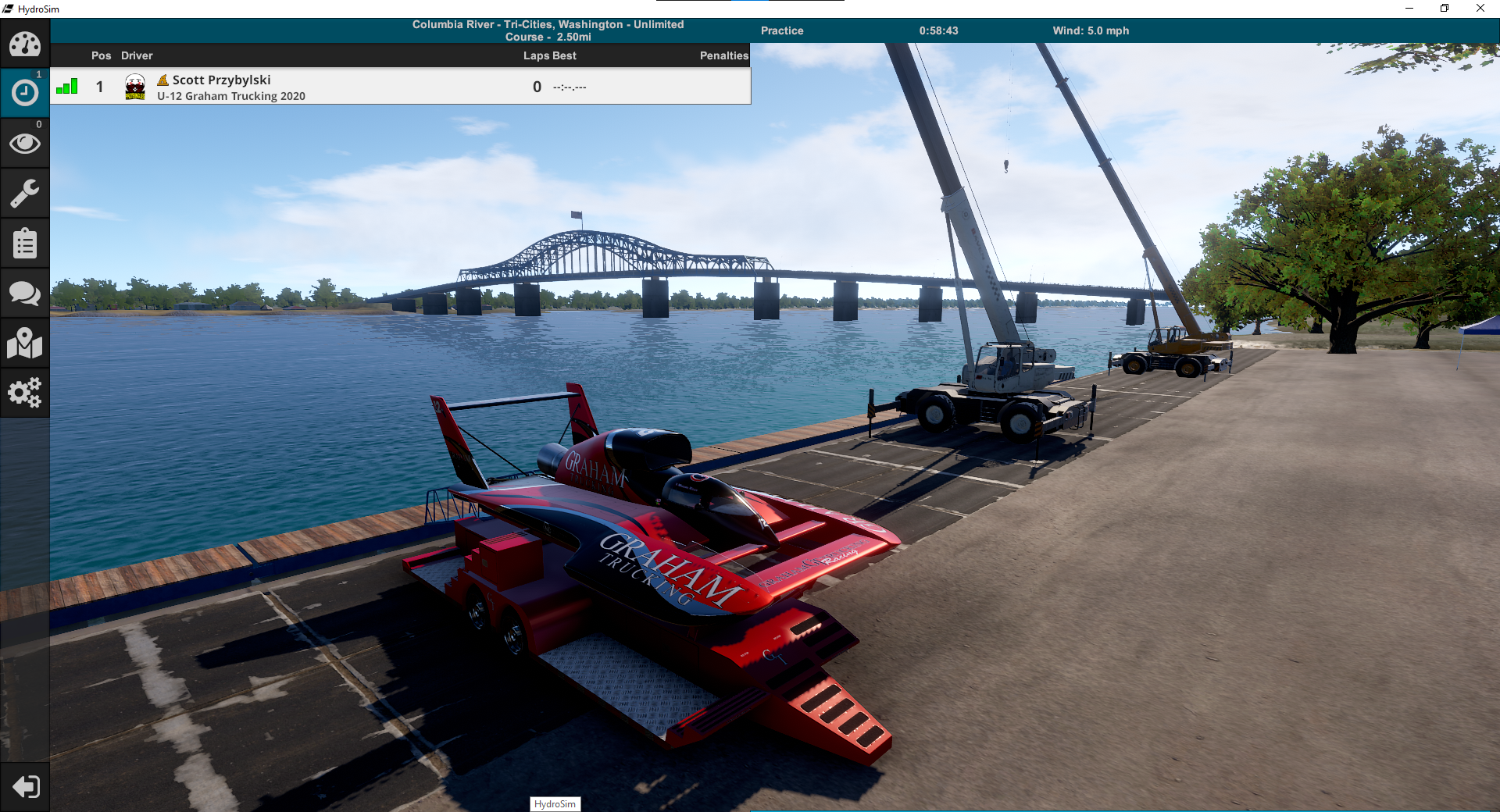The width and height of the screenshot is (1500, 812).
Task: Open the settings gears icon
Action: (25, 393)
